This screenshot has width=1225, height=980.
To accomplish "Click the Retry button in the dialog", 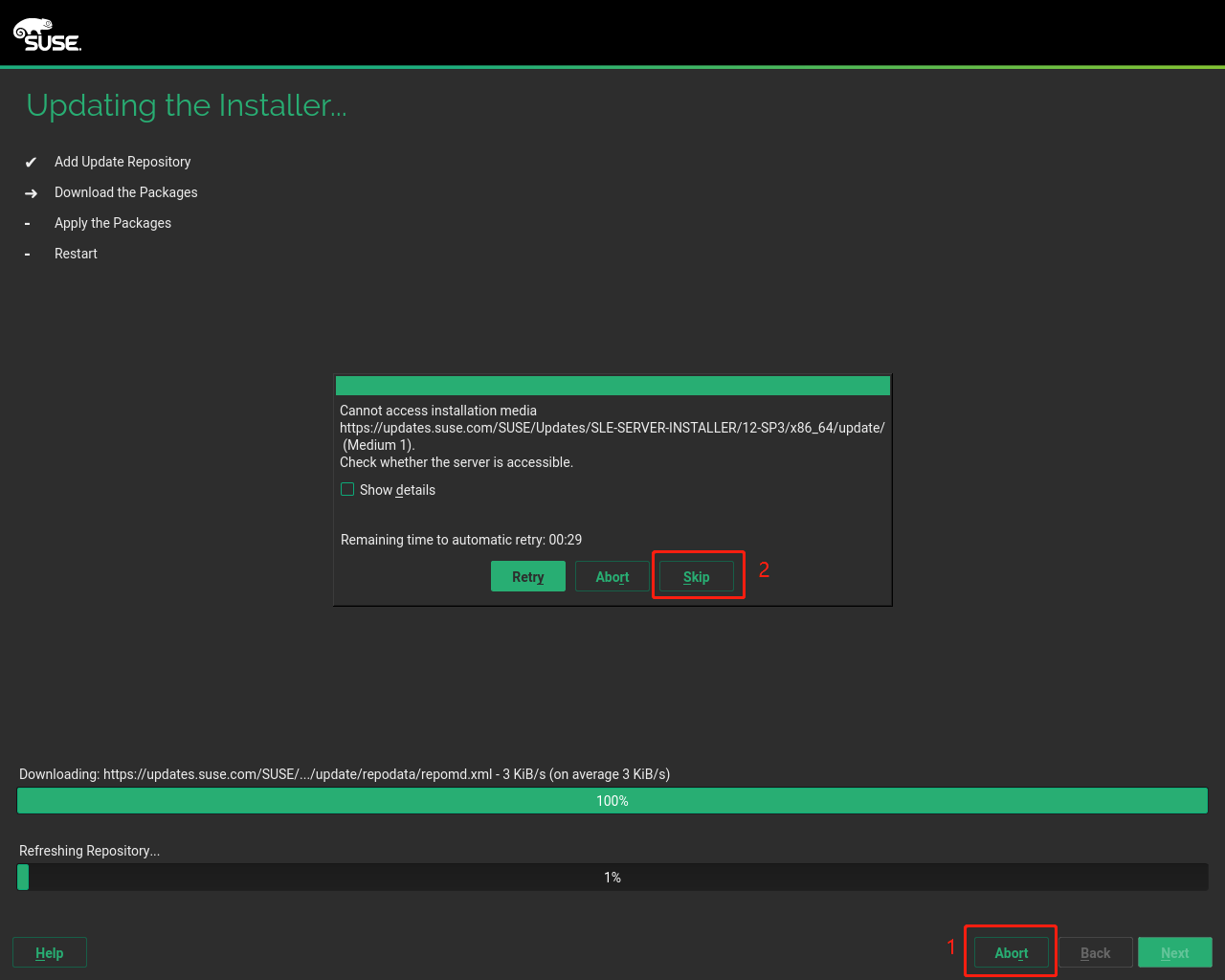I will (x=528, y=576).
